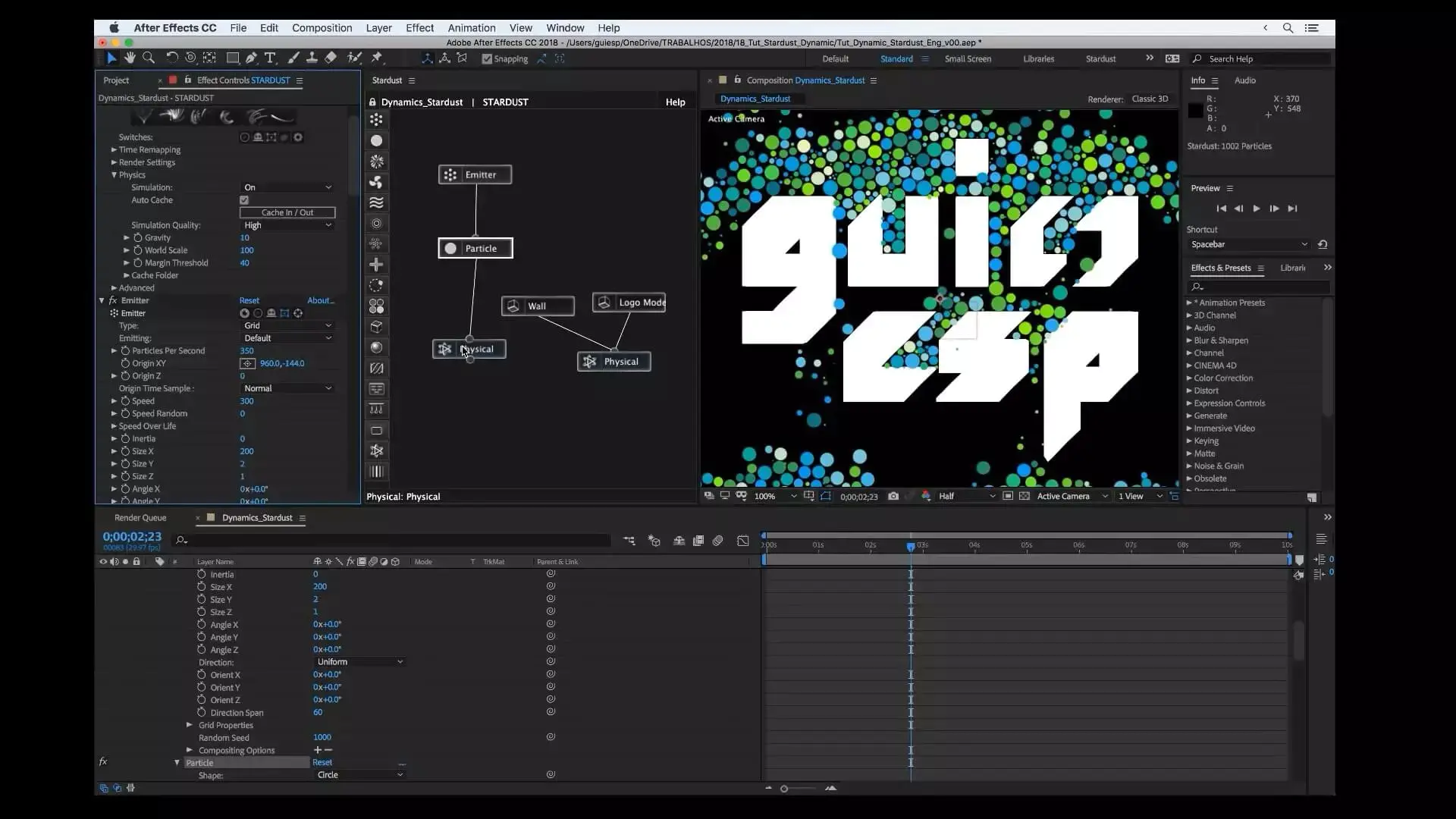
Task: Select the Puppet Pin tool
Action: point(377,58)
